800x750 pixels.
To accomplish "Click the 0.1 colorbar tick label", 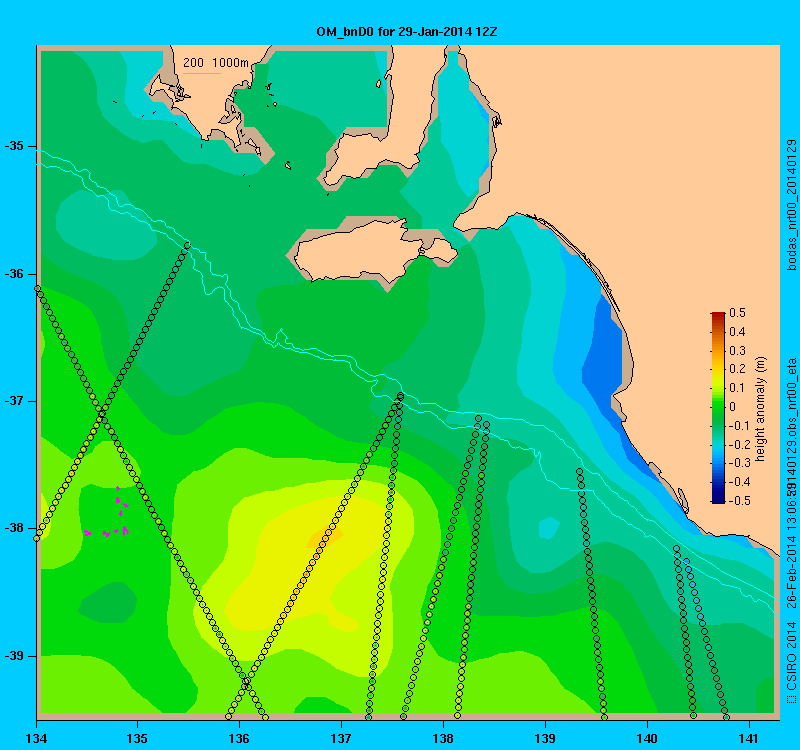I will [x=737, y=388].
